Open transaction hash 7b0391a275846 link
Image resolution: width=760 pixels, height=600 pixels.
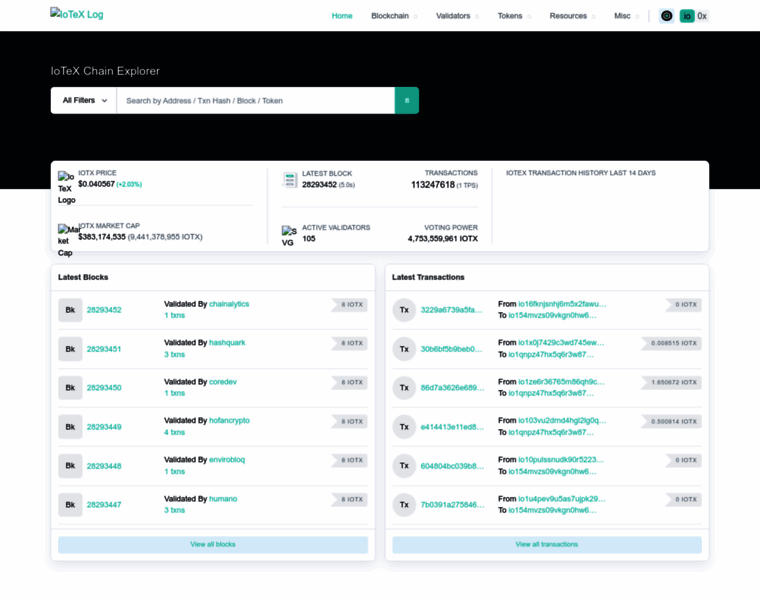[x=452, y=505]
